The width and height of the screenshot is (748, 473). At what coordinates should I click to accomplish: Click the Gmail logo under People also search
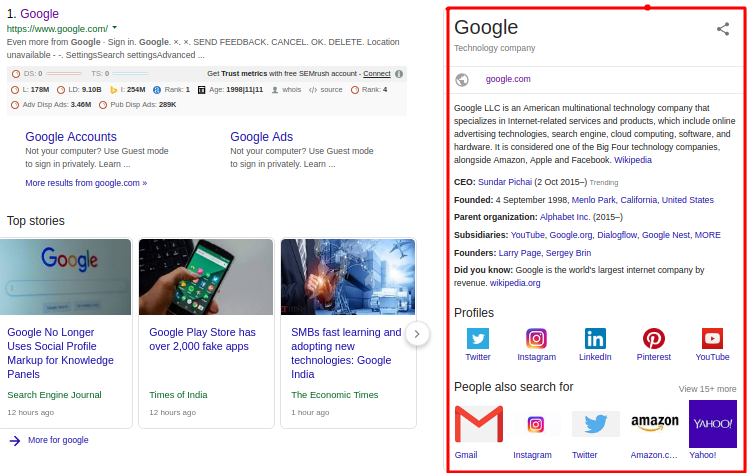[478, 424]
